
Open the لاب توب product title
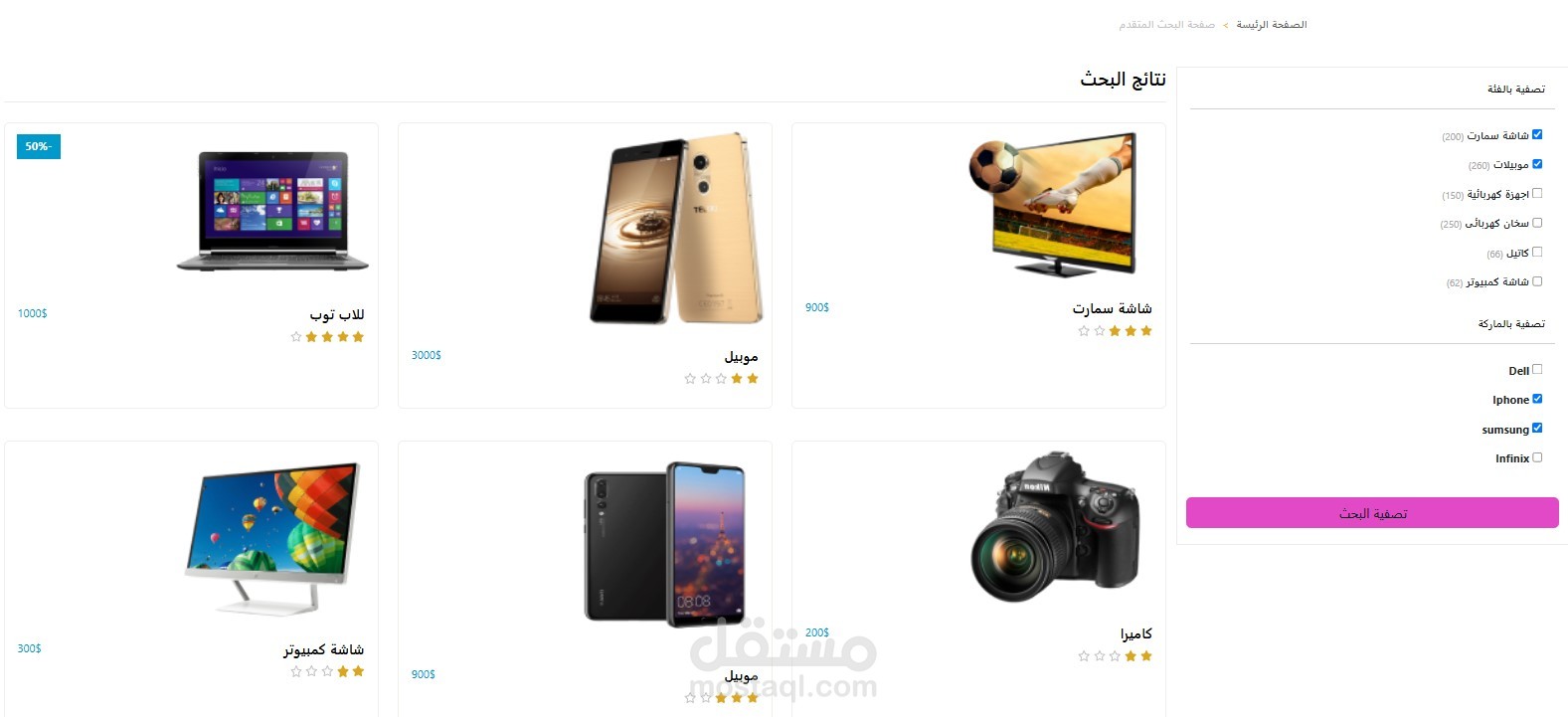pos(337,314)
